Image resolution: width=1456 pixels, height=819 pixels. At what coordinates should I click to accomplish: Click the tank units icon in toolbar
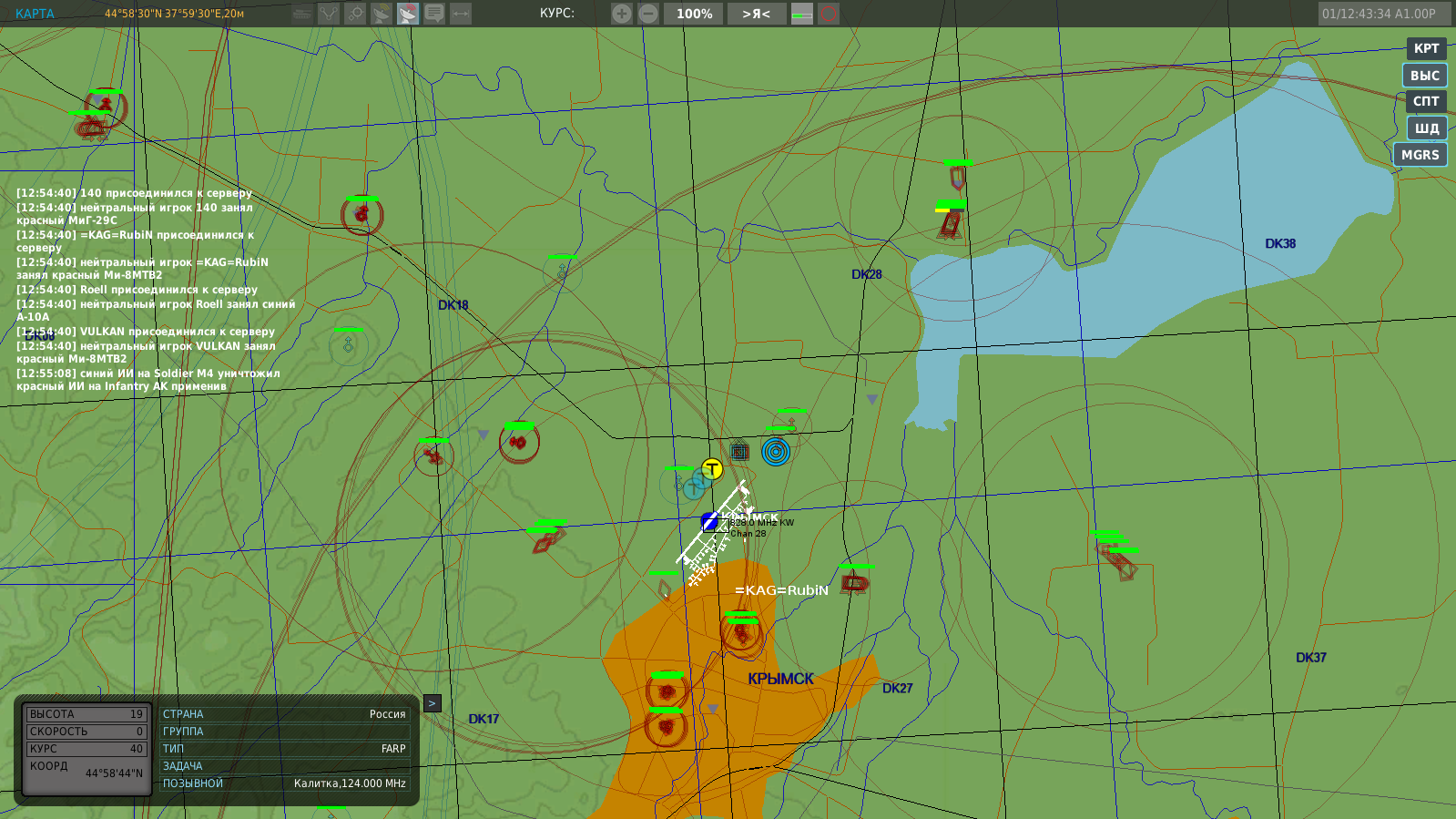click(302, 14)
